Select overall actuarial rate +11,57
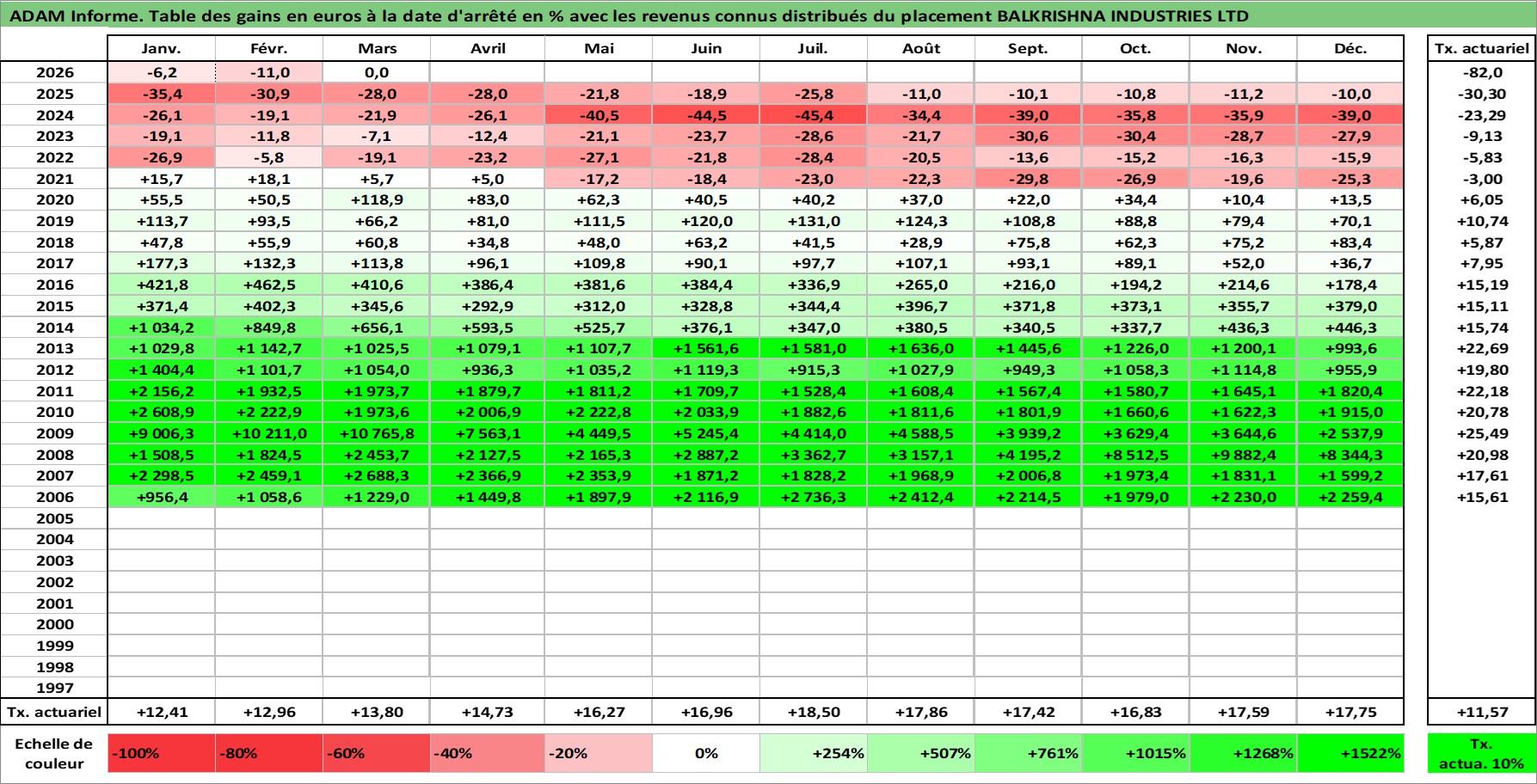Screen dimensions: 1537x784 click(x=1482, y=712)
